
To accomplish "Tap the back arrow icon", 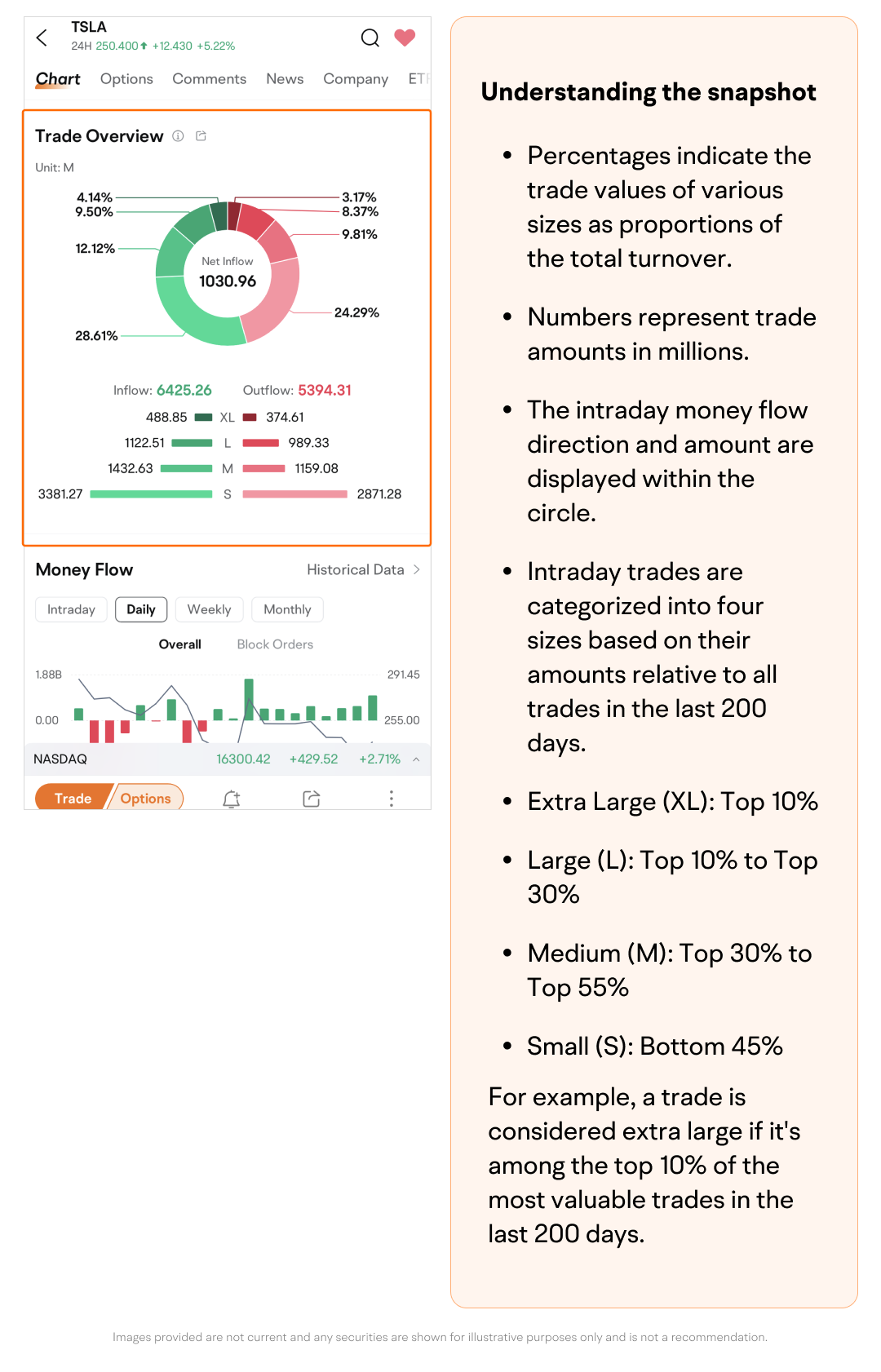I will 42,38.
